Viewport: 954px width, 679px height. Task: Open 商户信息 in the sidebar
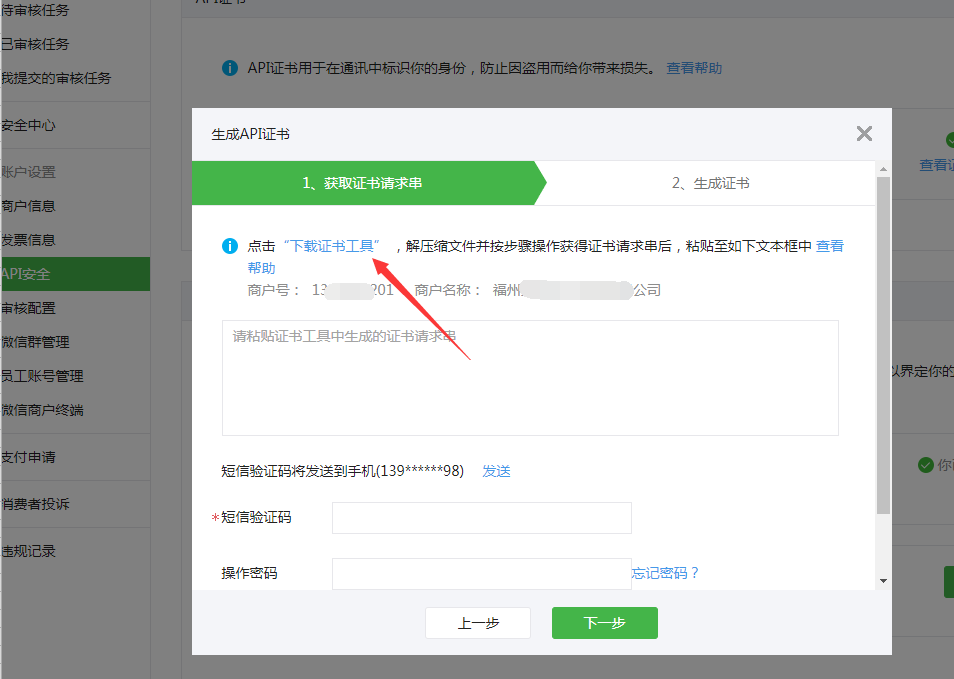pyautogui.click(x=28, y=206)
